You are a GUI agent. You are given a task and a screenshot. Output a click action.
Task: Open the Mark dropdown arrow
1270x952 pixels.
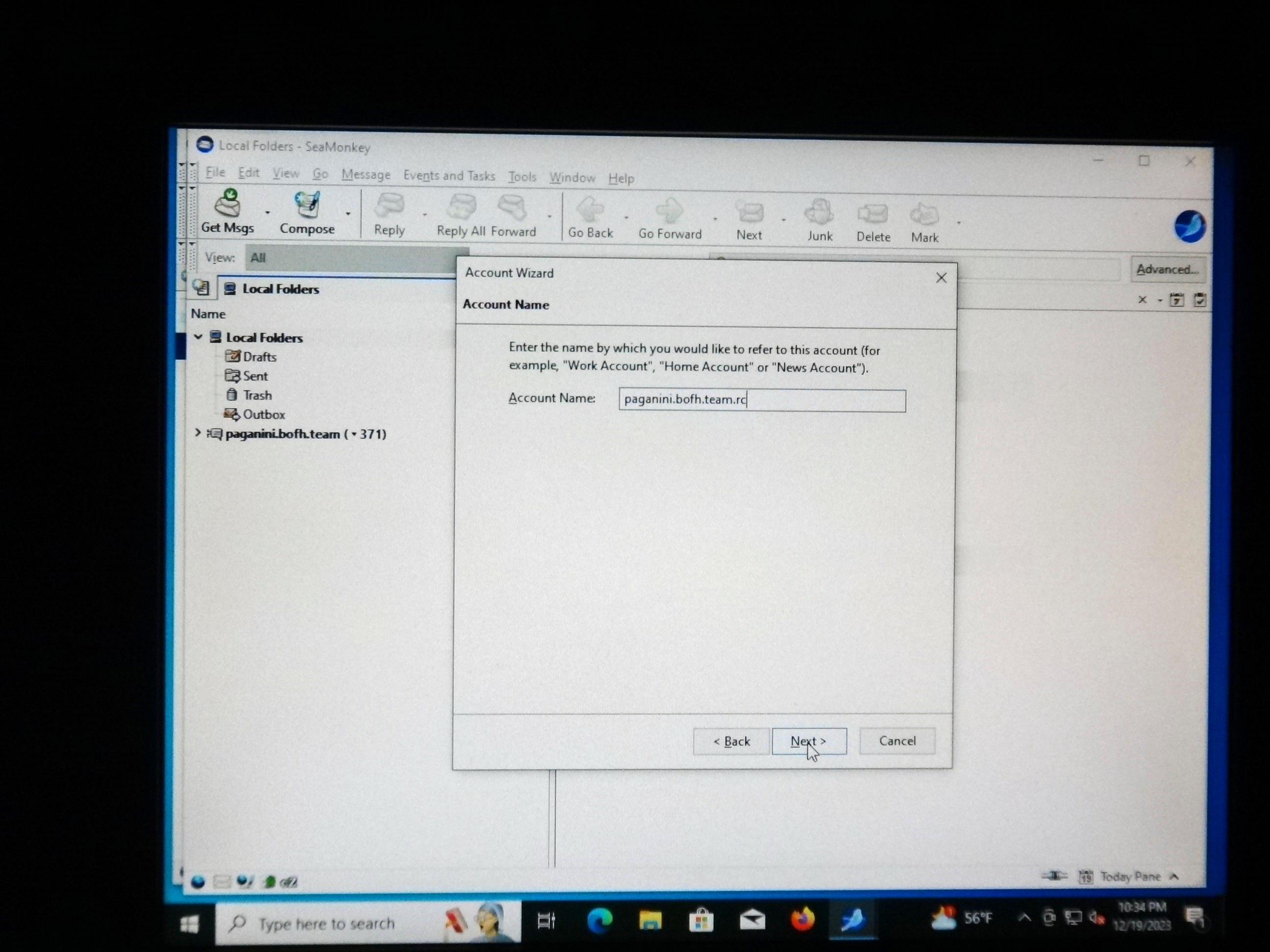pyautogui.click(x=958, y=222)
